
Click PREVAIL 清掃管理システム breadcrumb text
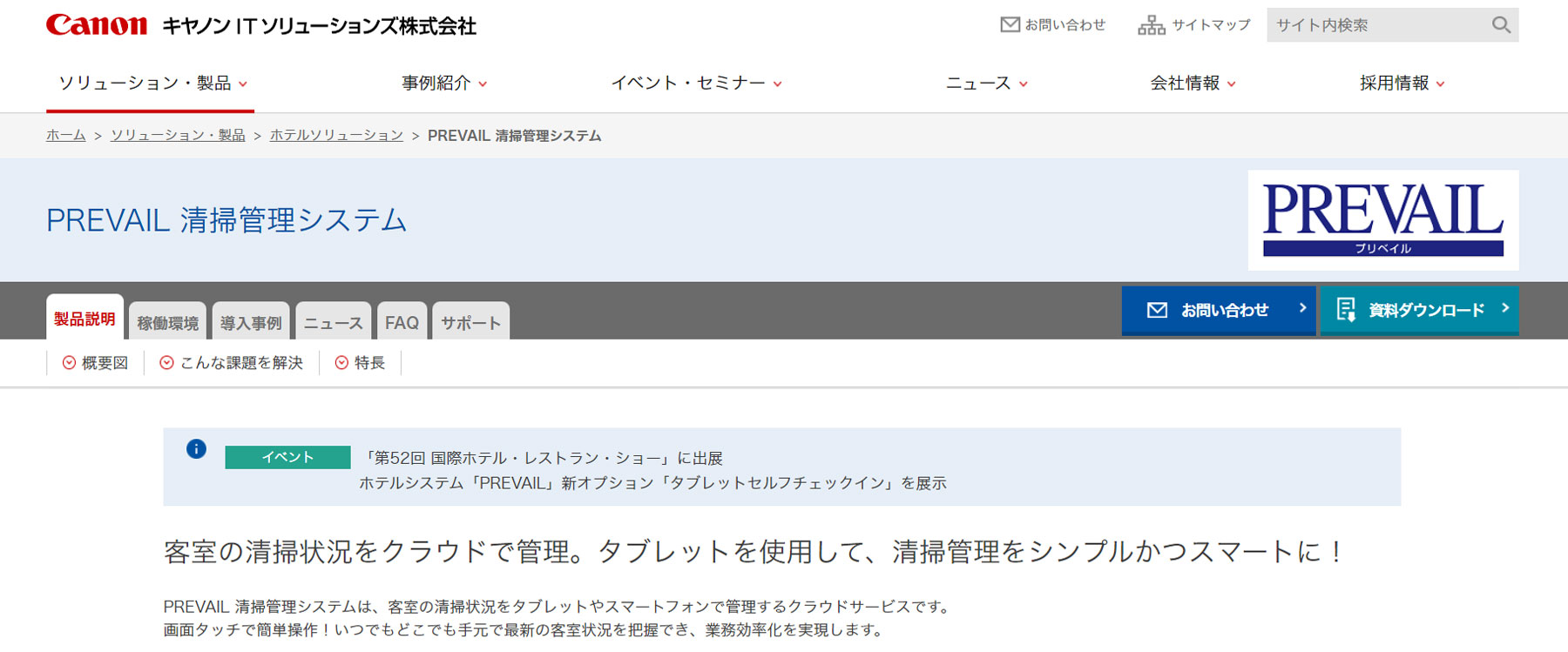(x=515, y=136)
